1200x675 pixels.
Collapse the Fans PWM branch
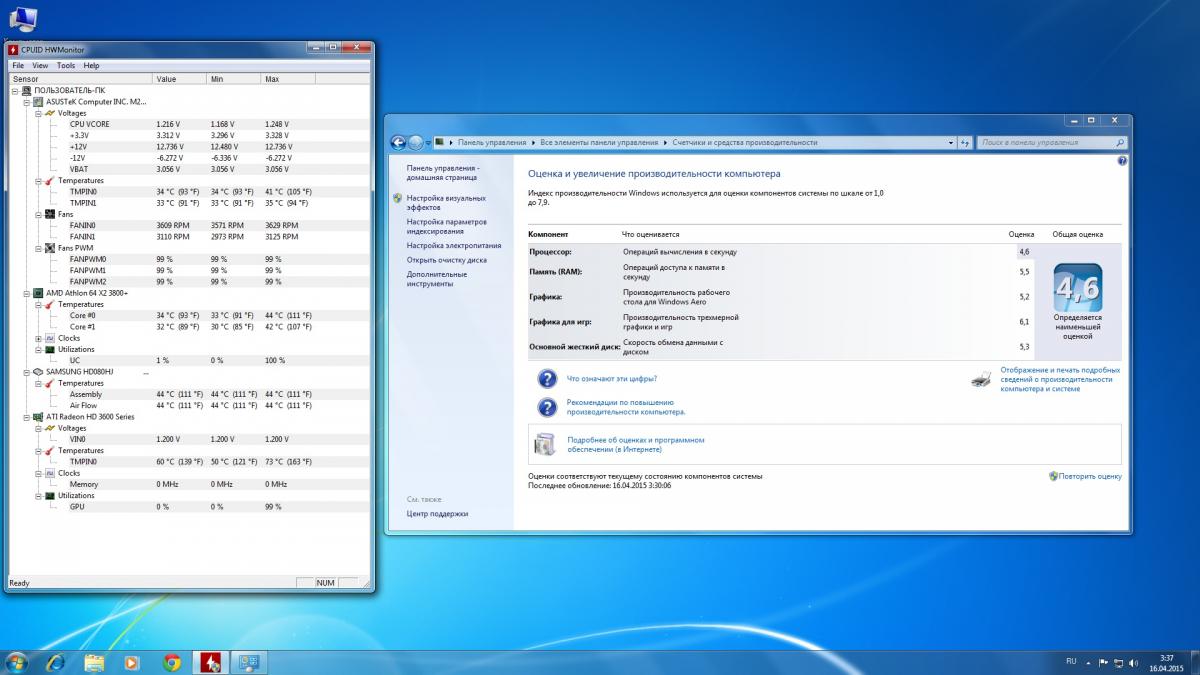[37, 248]
